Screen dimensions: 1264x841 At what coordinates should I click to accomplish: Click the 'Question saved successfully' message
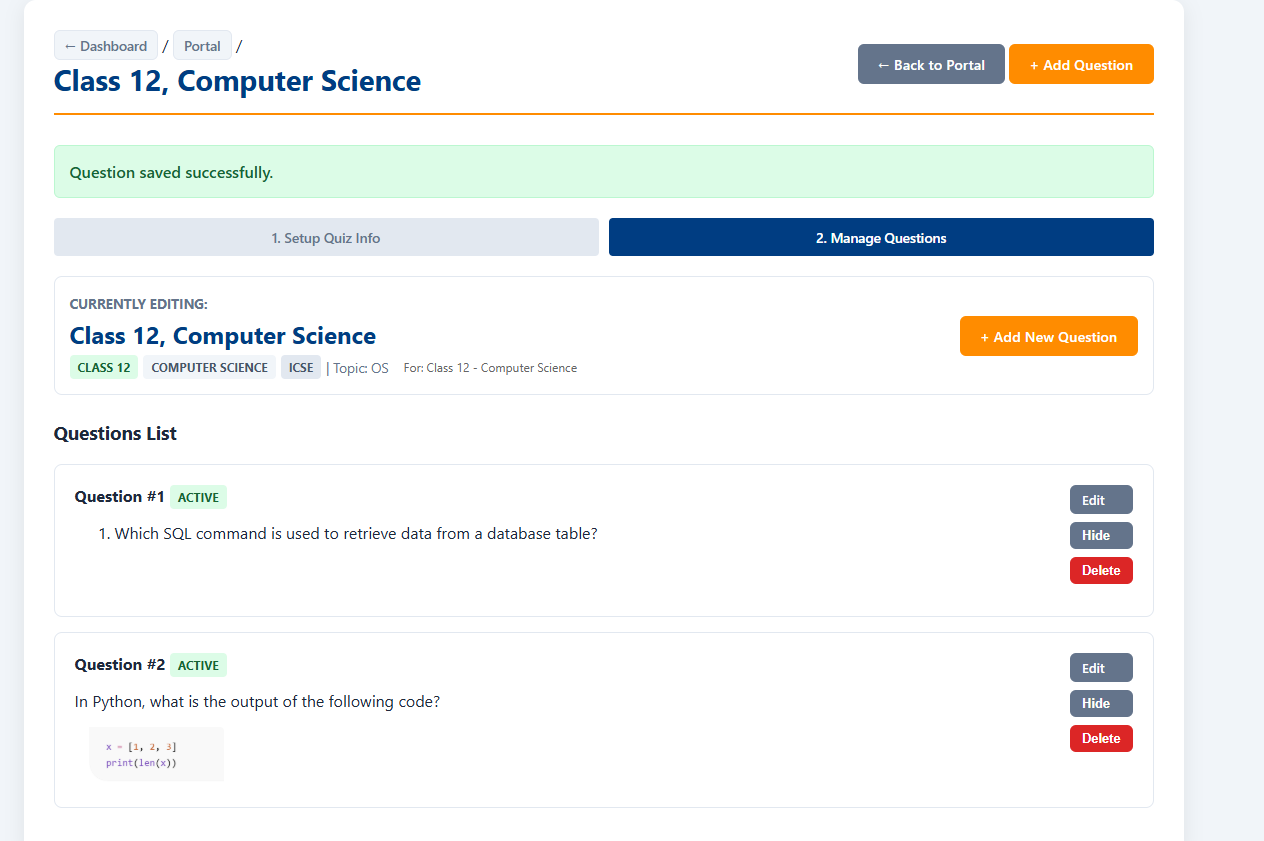coord(171,173)
